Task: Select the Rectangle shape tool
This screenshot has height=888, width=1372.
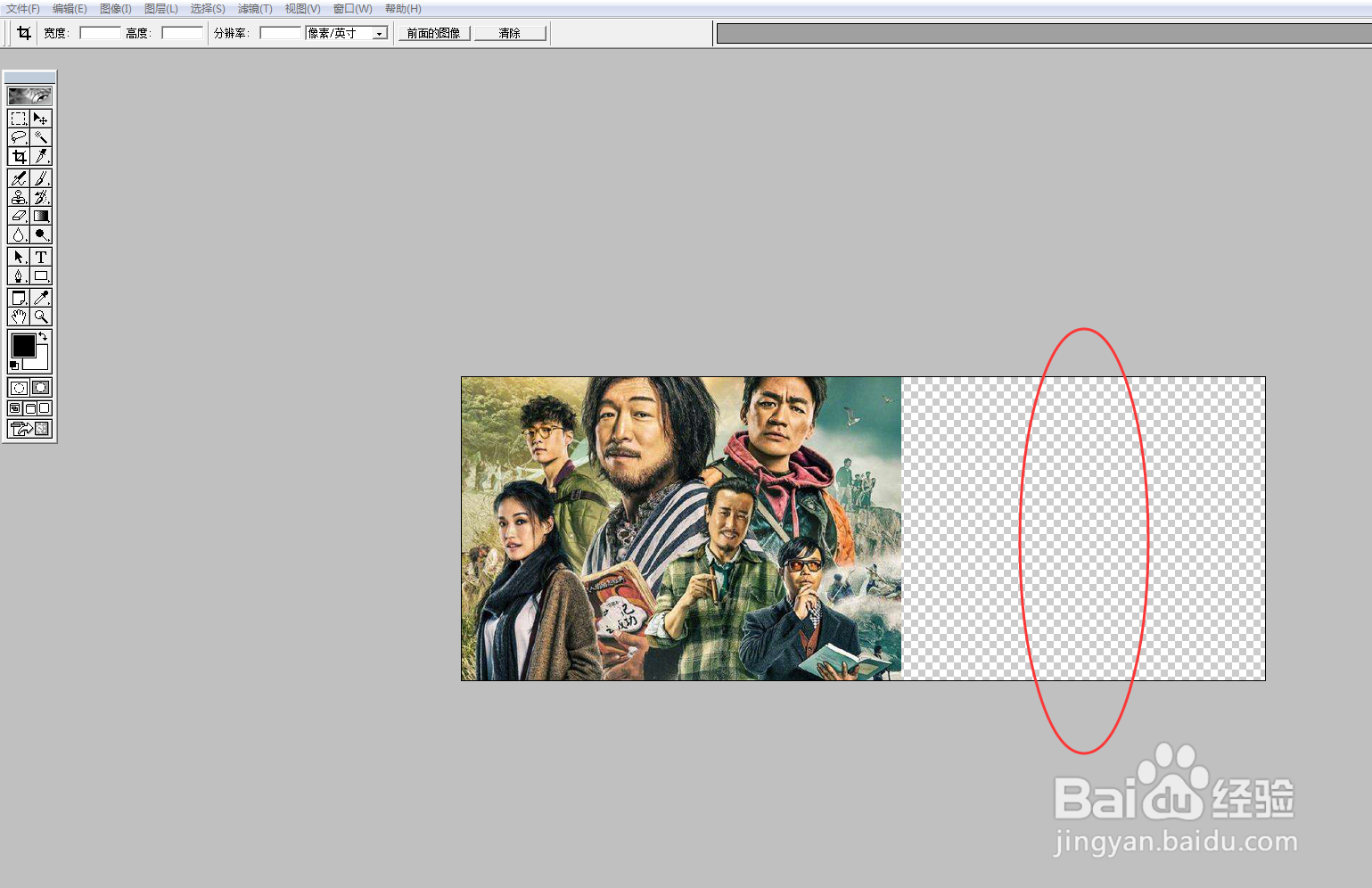Action: 41,275
